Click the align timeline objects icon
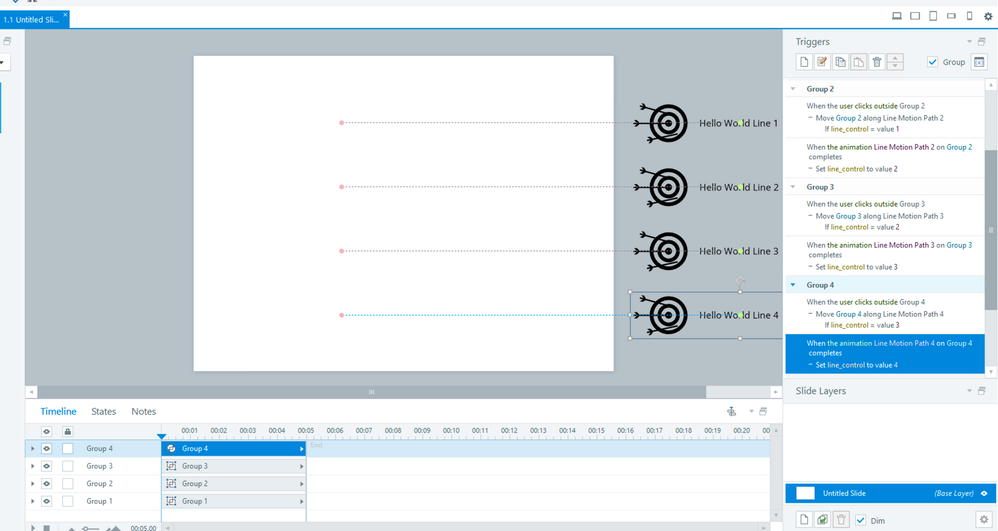The width and height of the screenshot is (998, 531). pos(732,411)
